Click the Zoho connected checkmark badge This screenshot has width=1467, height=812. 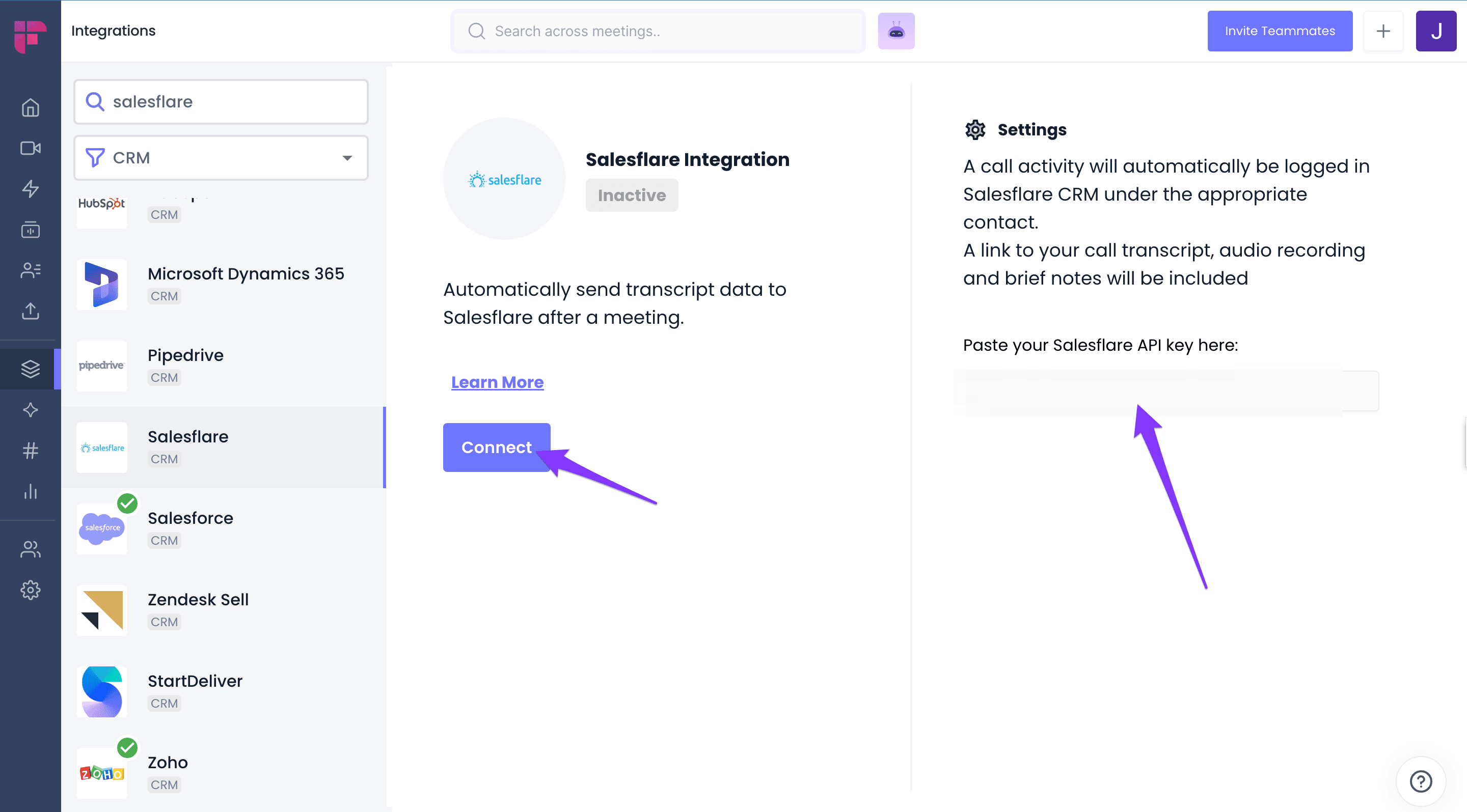(127, 747)
